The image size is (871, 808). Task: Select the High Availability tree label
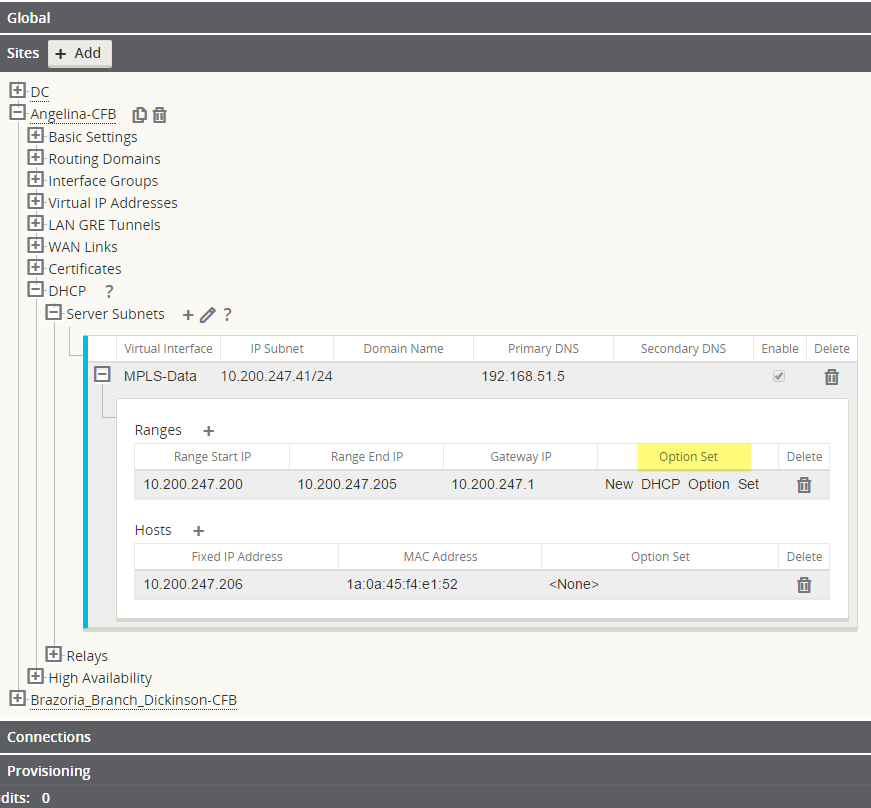coord(100,679)
